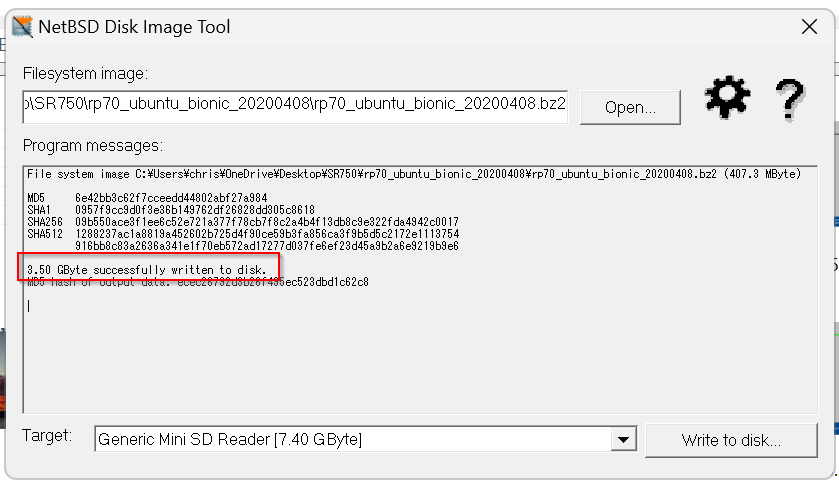Image resolution: width=839 pixels, height=483 pixels.
Task: Click the '3.50 GByte successfully written to disk.' message
Action: (147, 270)
